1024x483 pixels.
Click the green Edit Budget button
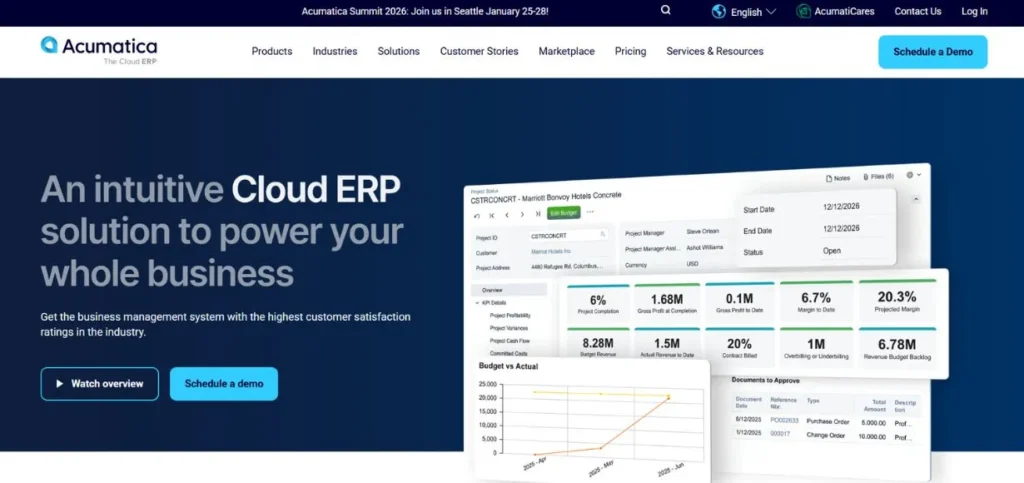tap(564, 212)
